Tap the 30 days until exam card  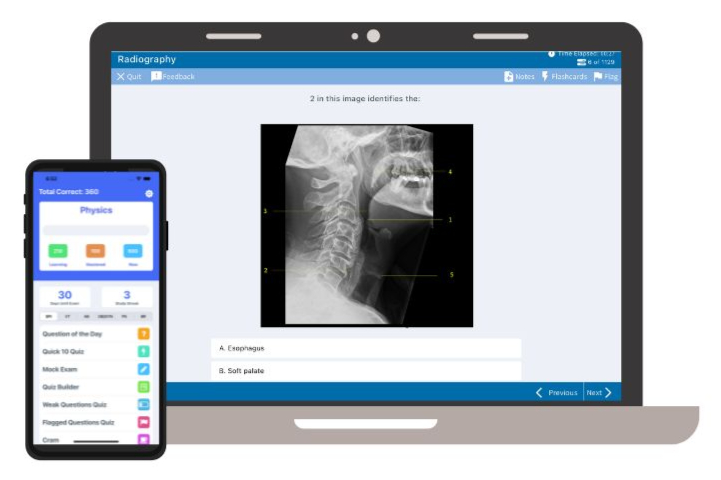click(65, 297)
